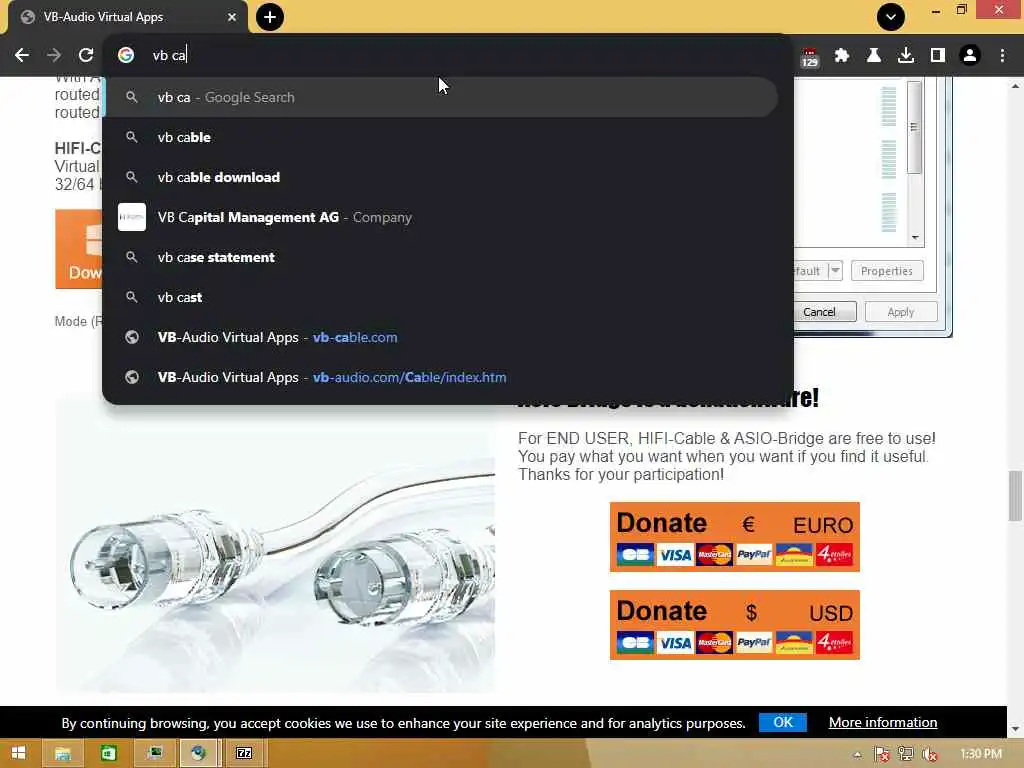This screenshot has height=768, width=1024.
Task: Click the browser forward arrow
Action: pos(54,56)
